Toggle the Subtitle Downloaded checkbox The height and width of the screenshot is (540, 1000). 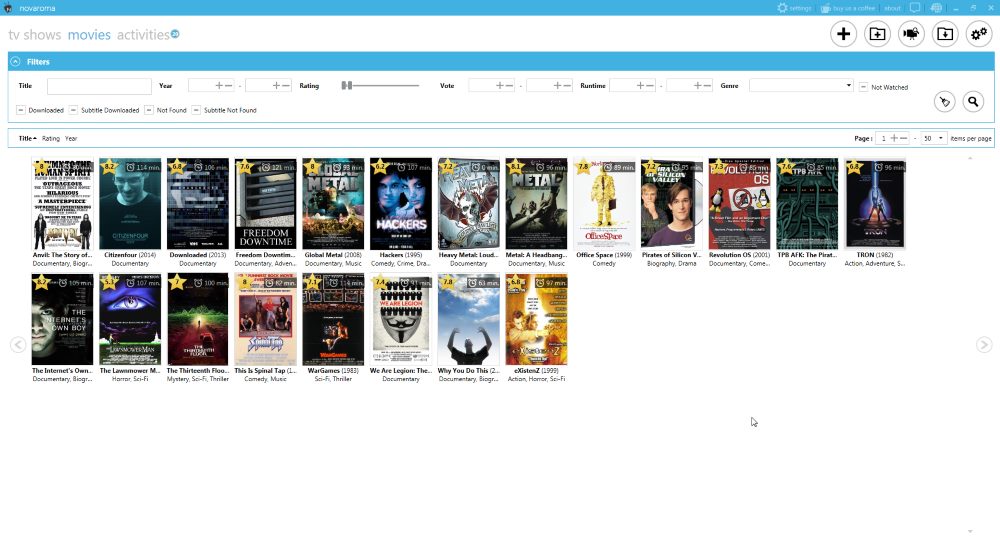click(73, 110)
